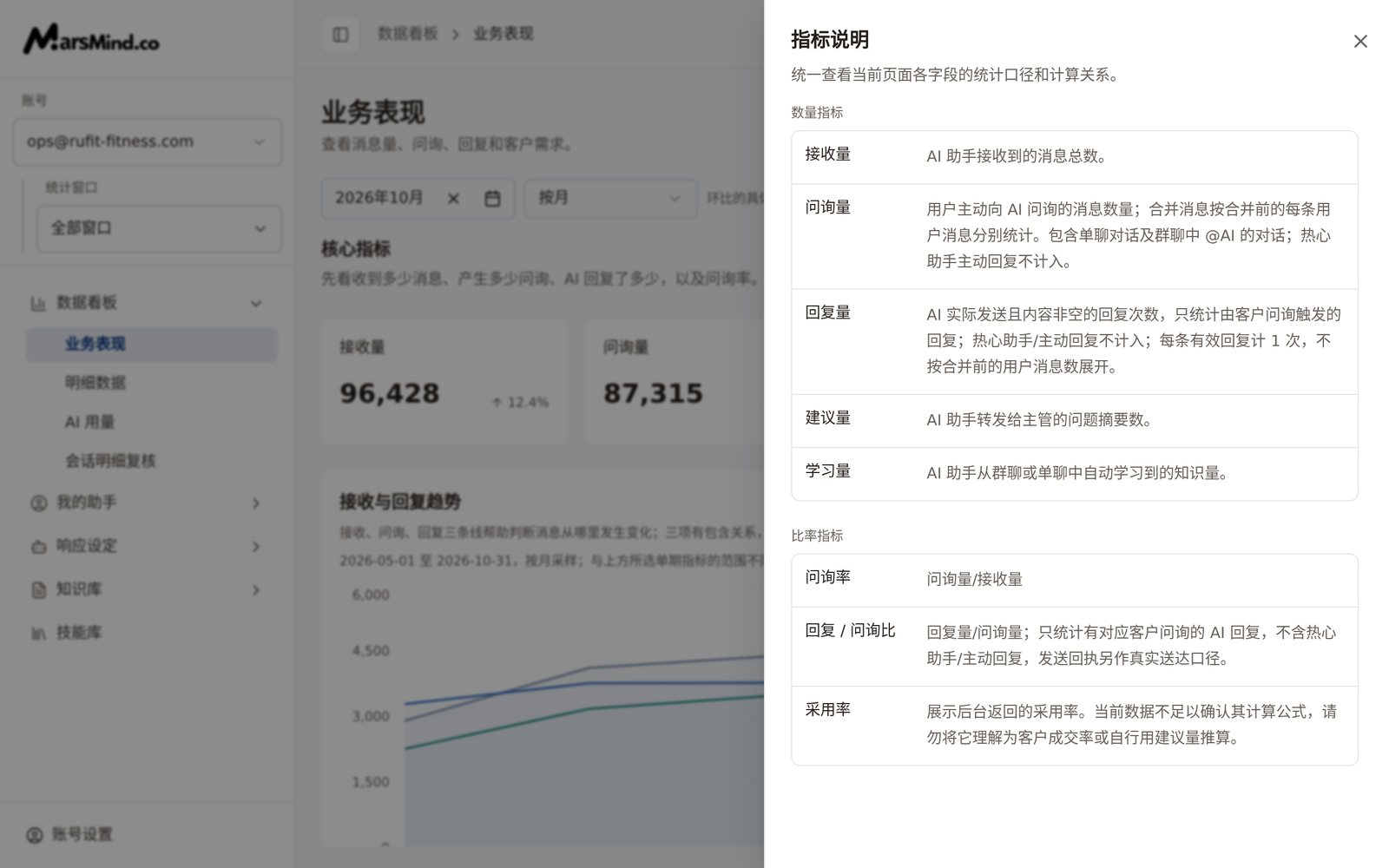Open the calendar picker icon
The width and height of the screenshot is (1389, 868).
click(x=492, y=199)
